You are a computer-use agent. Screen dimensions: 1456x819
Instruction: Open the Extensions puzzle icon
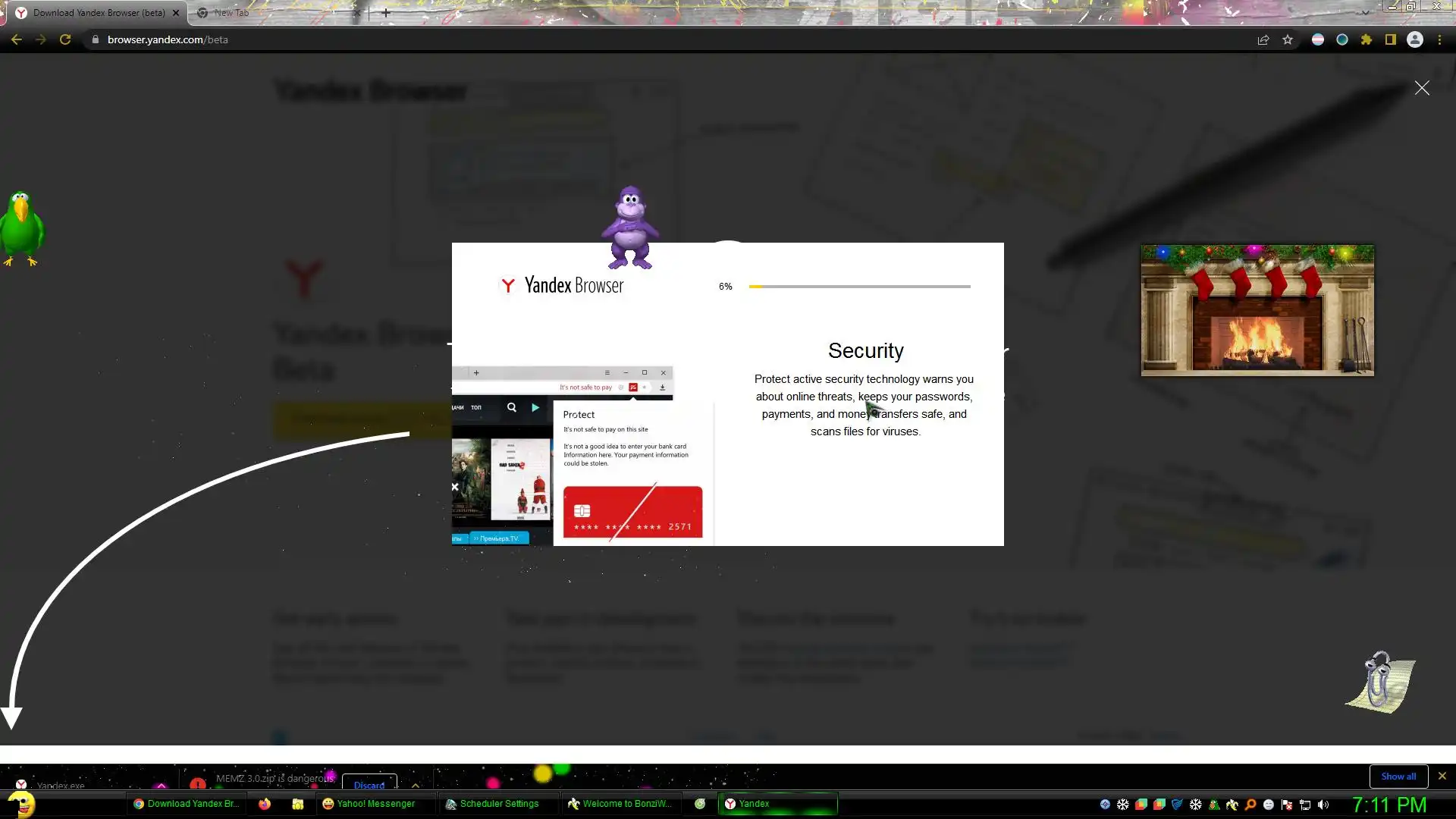[x=1367, y=39]
